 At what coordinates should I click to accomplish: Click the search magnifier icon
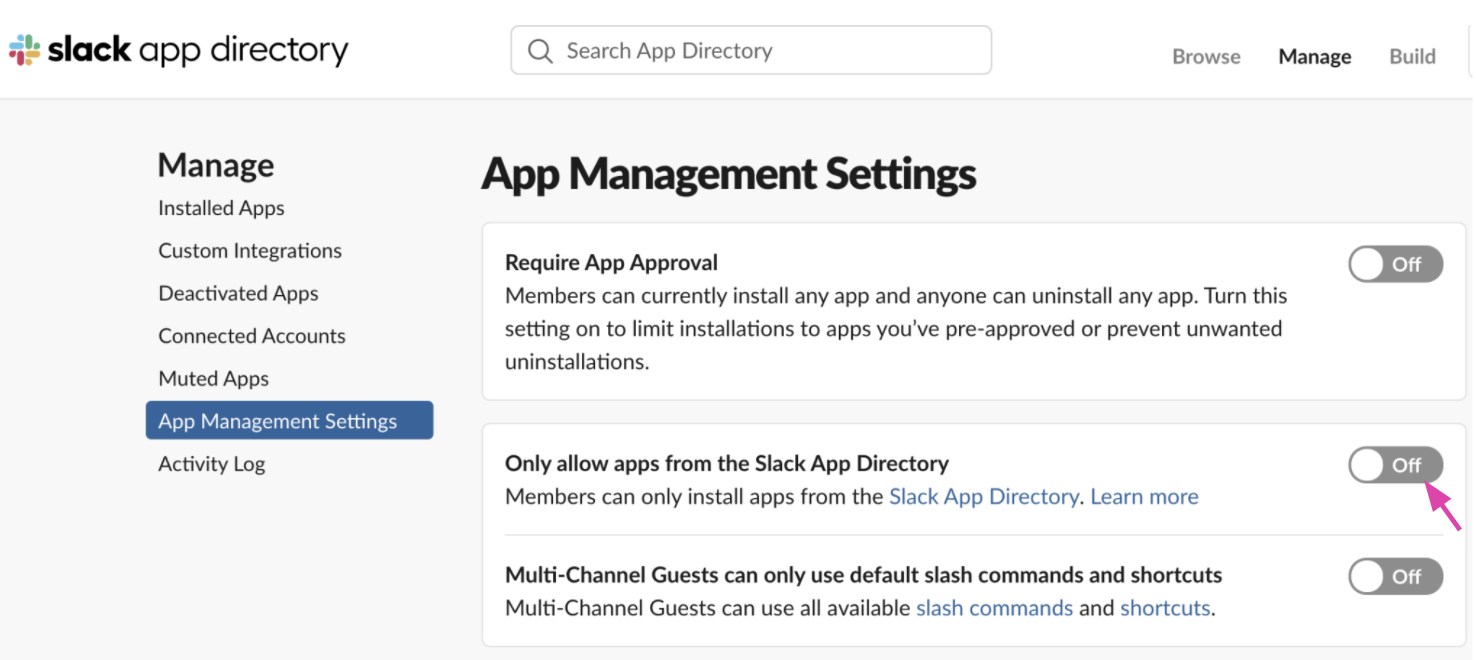coord(540,51)
